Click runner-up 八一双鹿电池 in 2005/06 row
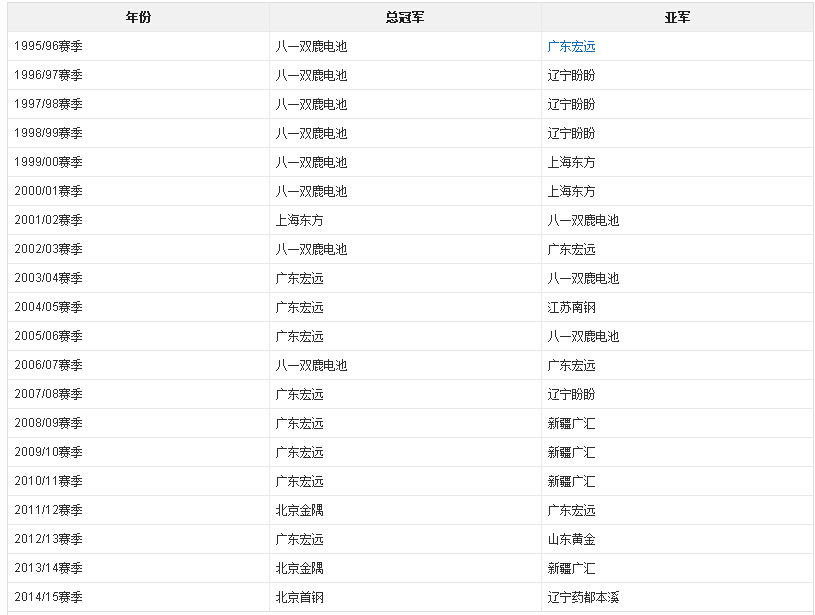This screenshot has height=615, width=815. [583, 336]
